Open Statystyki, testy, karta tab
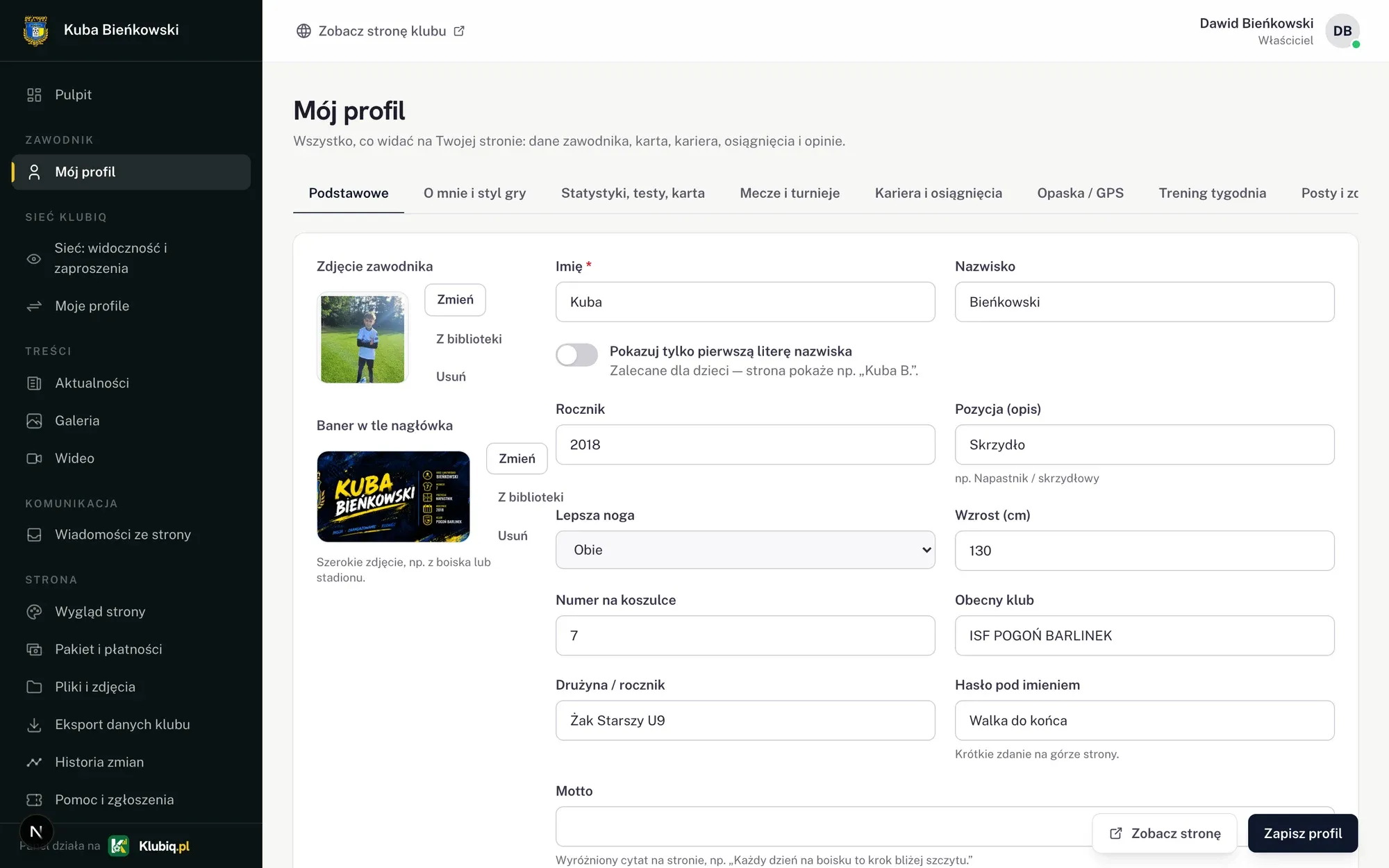The width and height of the screenshot is (1389, 868). (x=633, y=193)
